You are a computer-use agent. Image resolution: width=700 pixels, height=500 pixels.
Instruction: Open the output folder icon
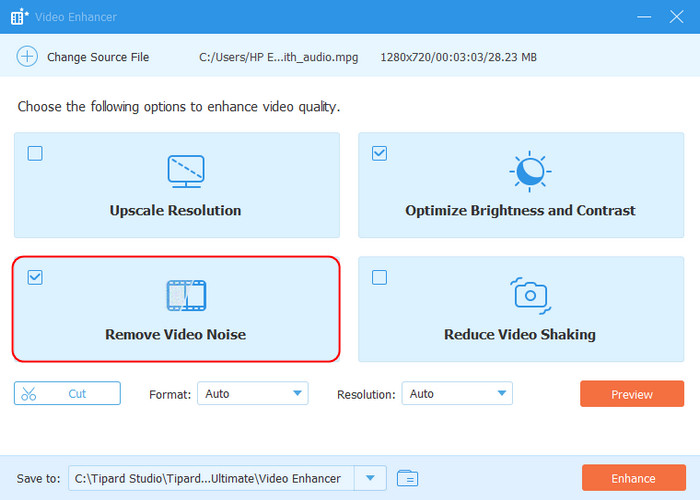(x=406, y=478)
